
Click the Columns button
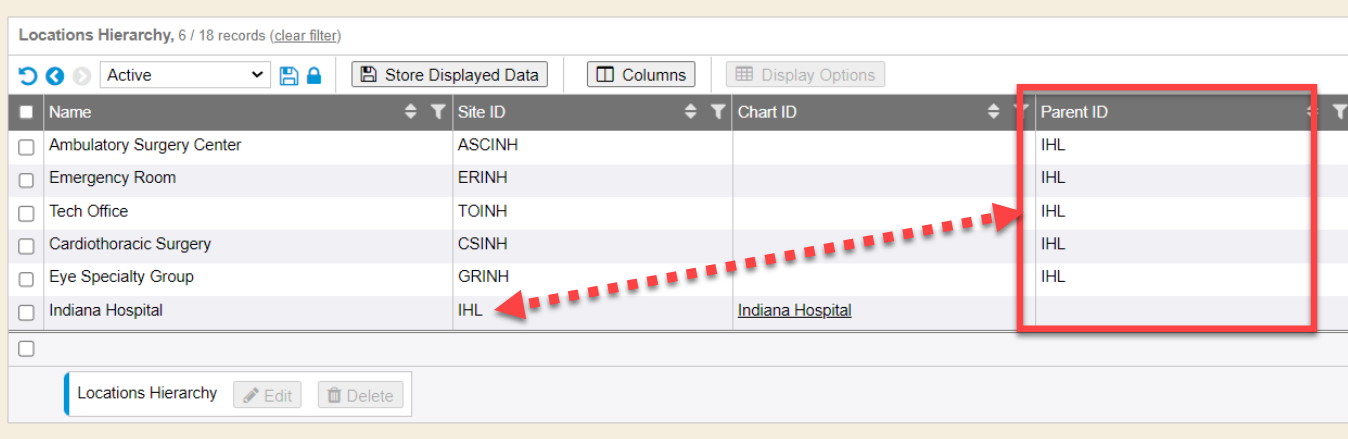641,75
